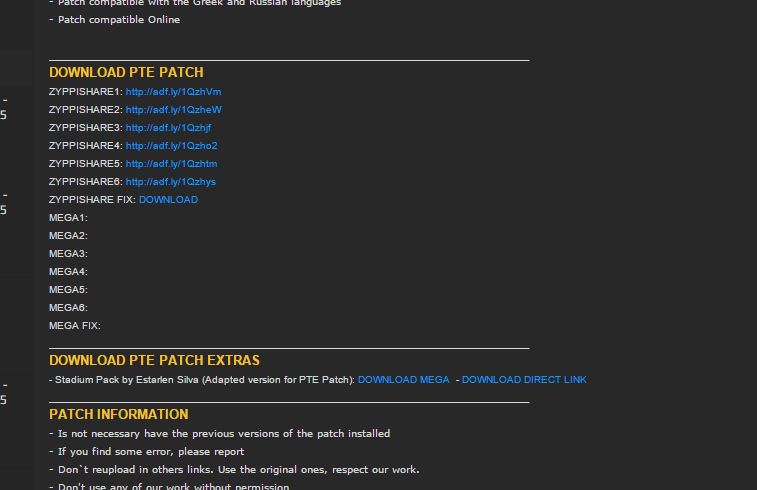
Task: Click 'Stadium Pack by Estarlen Silva' text
Action: click(x=126, y=380)
